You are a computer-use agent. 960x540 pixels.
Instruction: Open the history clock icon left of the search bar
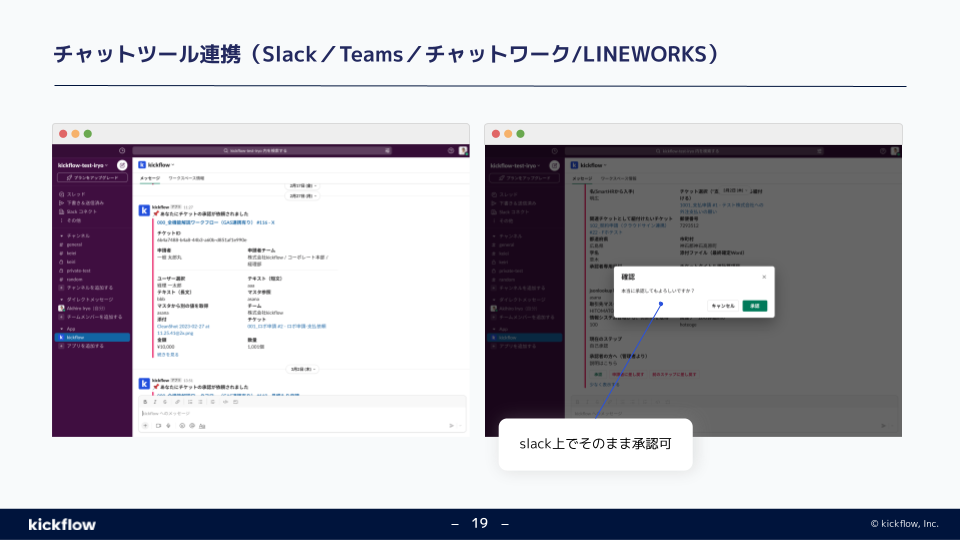click(121, 151)
